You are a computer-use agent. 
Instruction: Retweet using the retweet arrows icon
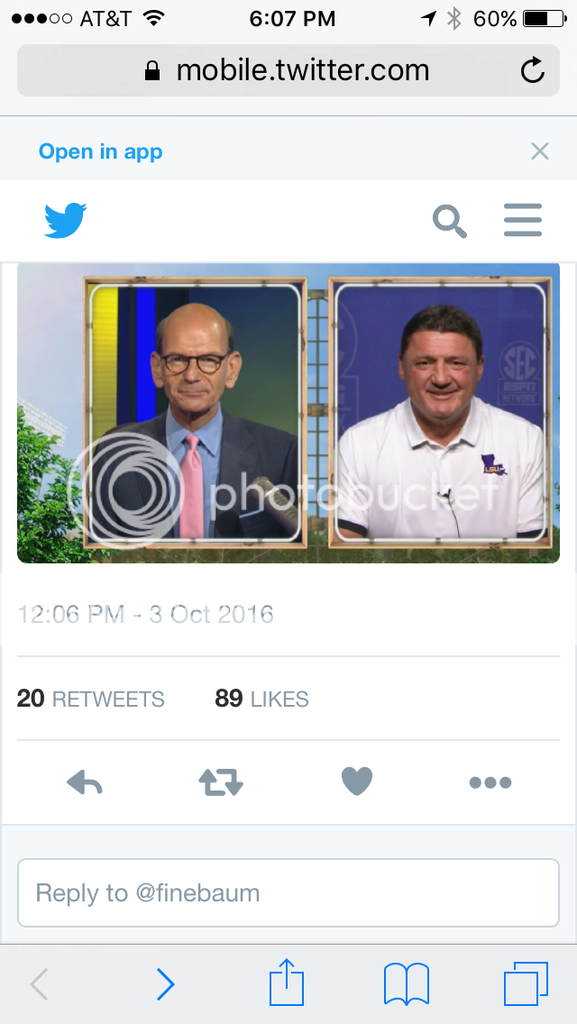coord(221,782)
